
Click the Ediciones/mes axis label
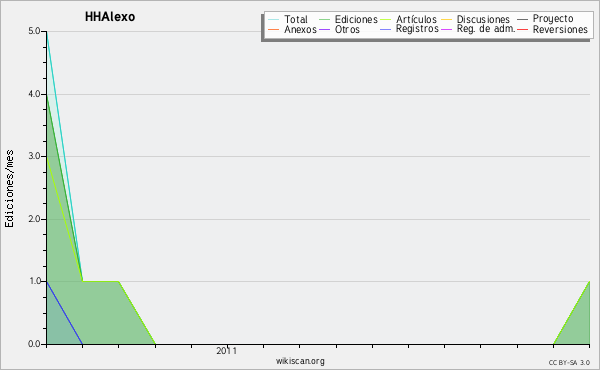(9, 189)
